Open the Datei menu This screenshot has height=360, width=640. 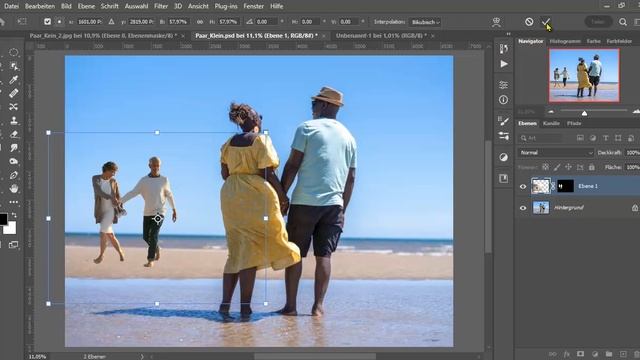11,6
